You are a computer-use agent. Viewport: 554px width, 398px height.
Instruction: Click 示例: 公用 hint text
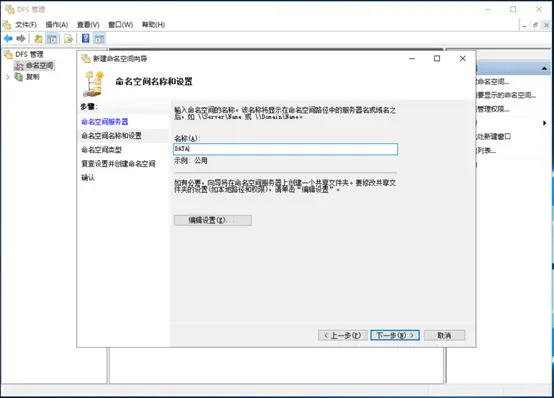[x=191, y=161]
